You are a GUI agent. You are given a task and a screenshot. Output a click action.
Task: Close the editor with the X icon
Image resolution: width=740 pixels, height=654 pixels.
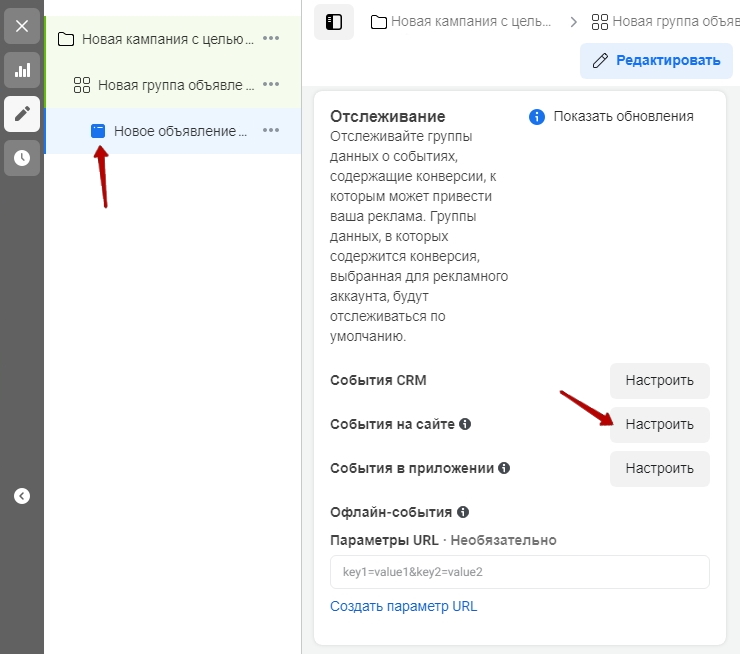pos(22,26)
